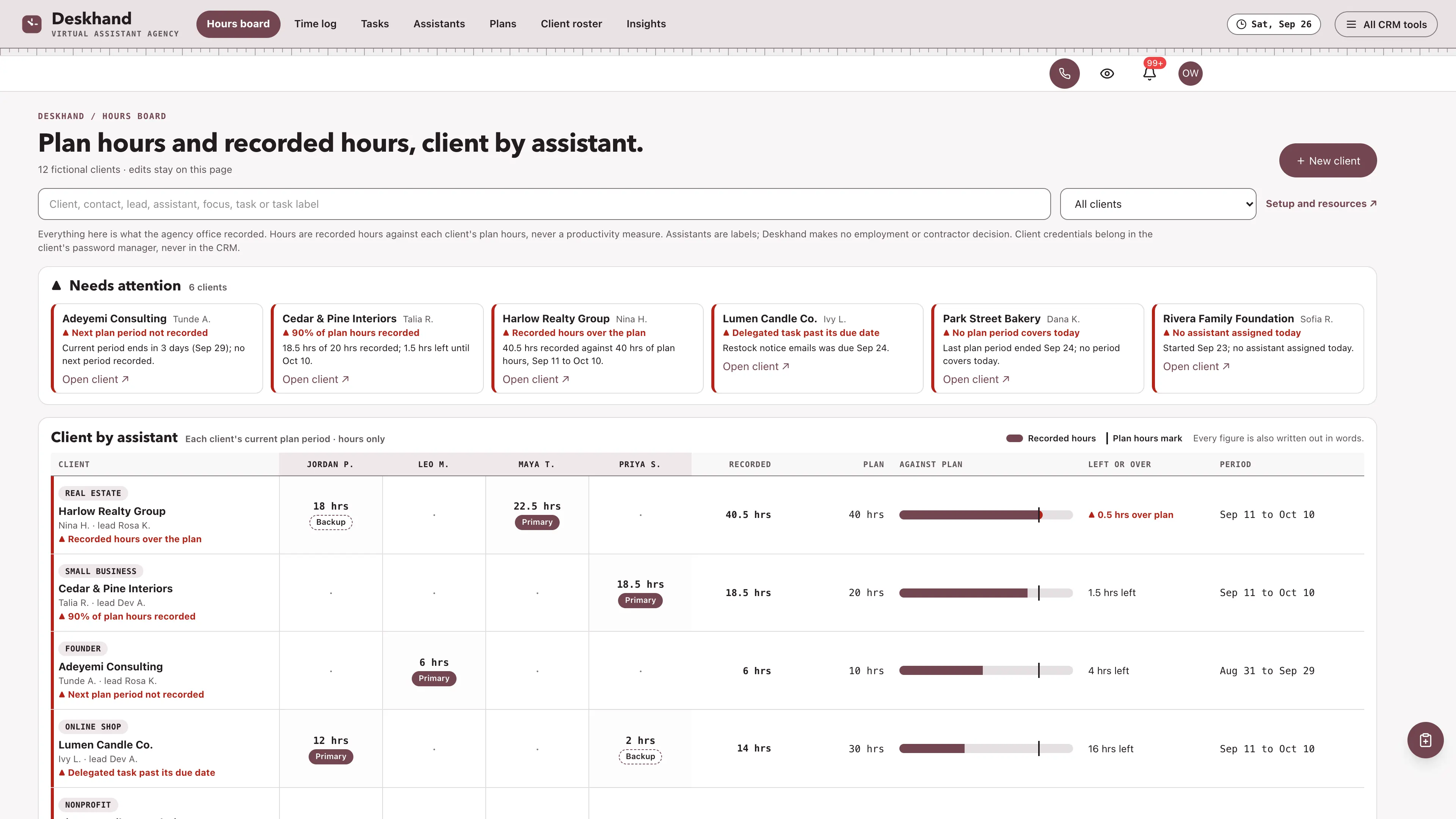The image size is (1456, 819).
Task: Select Lumen Candle Co. in the client table
Action: click(x=106, y=744)
